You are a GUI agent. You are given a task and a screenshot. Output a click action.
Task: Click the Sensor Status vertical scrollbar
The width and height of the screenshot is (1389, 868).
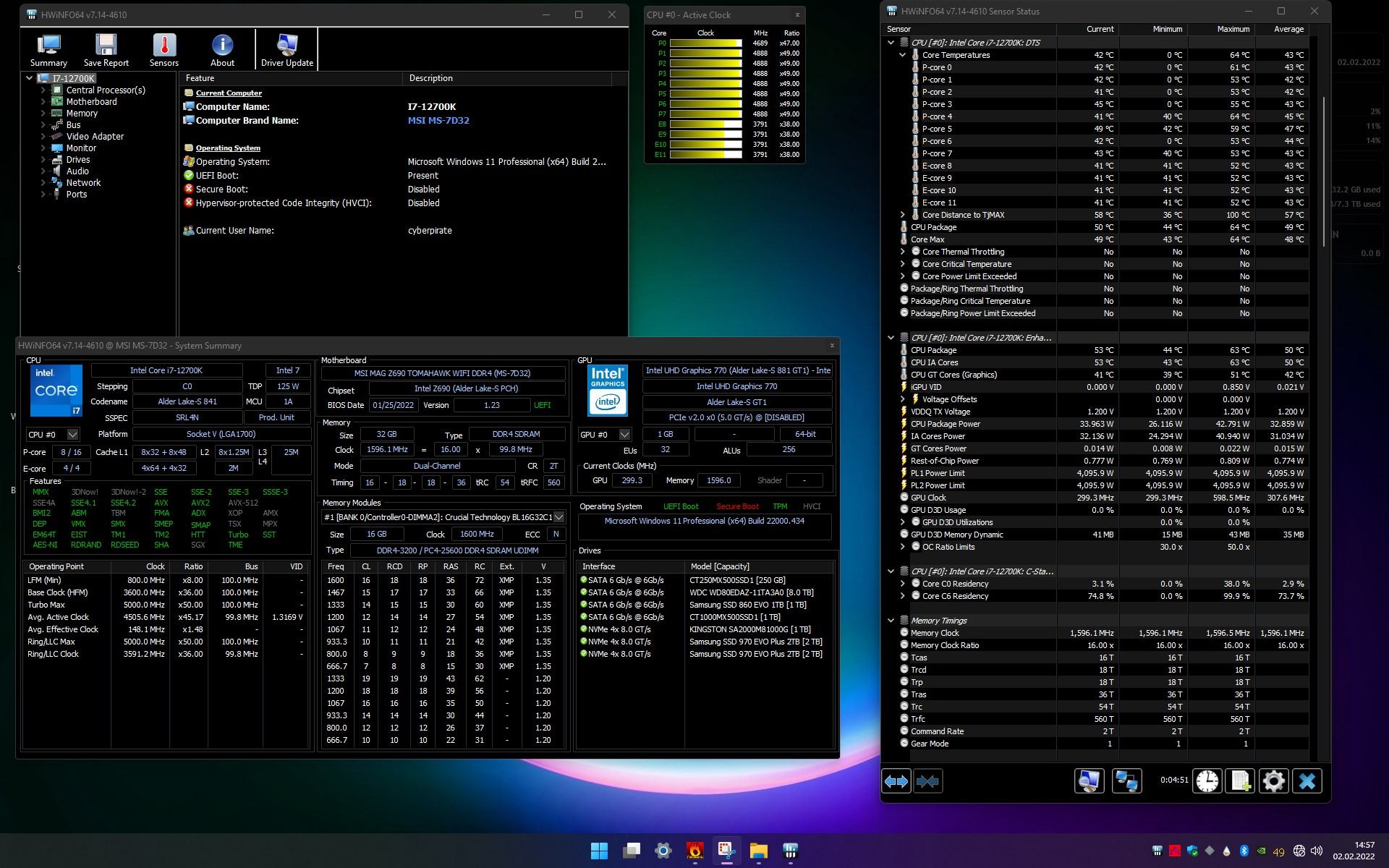(x=1323, y=174)
